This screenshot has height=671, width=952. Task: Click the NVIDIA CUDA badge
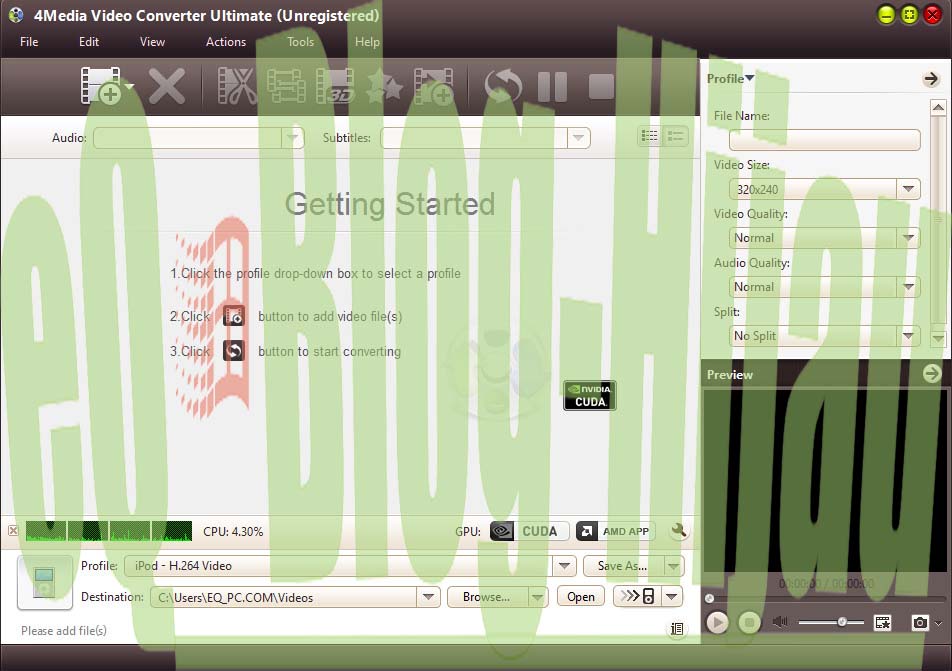[590, 395]
